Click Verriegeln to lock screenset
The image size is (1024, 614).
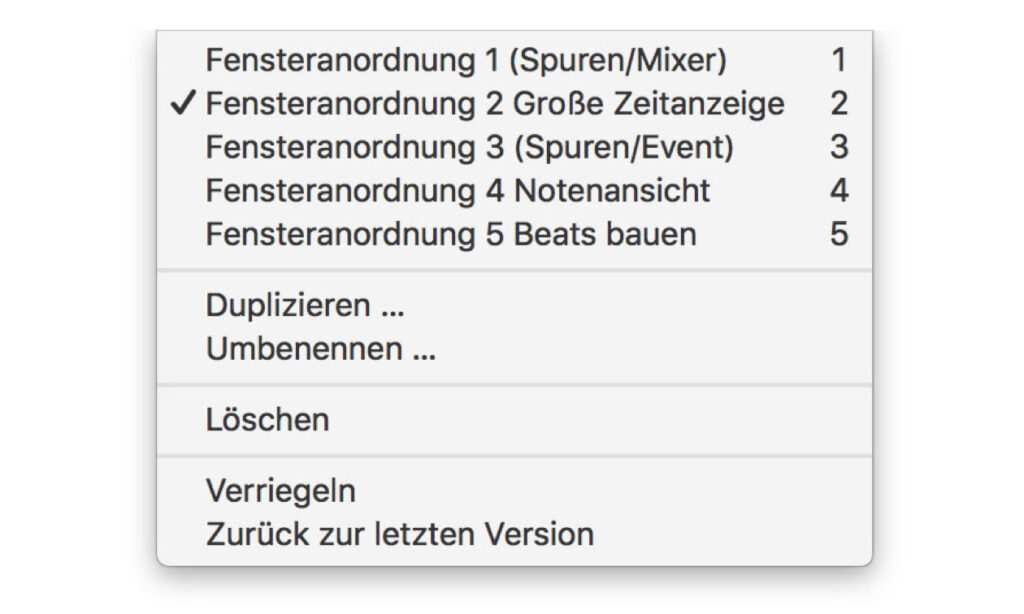click(x=515, y=491)
